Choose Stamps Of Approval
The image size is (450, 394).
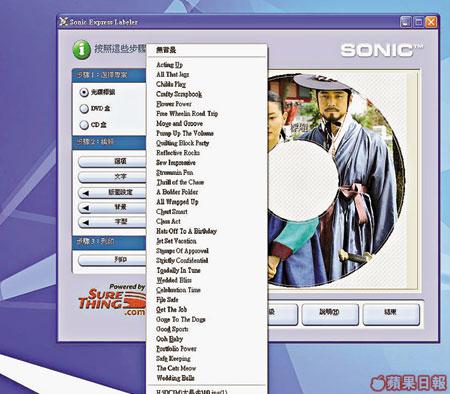pos(207,251)
